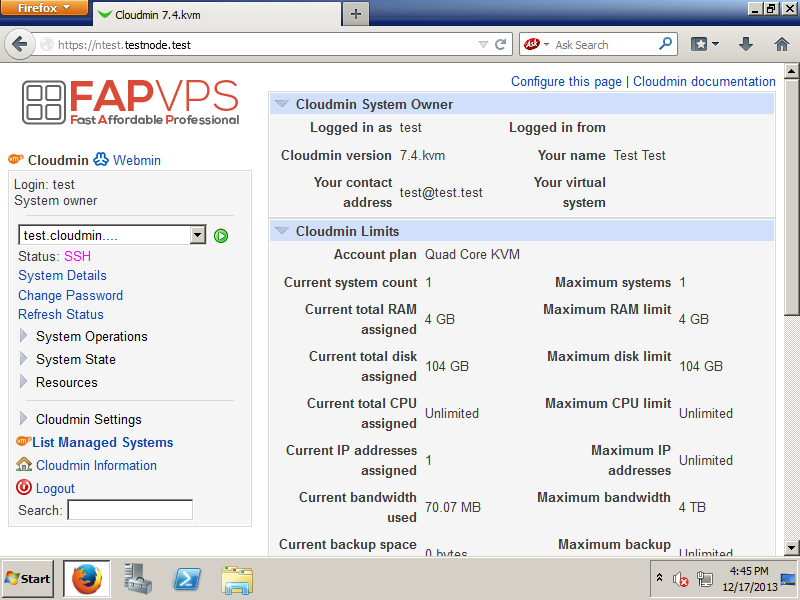Open Change Password
800x600 pixels.
point(70,295)
